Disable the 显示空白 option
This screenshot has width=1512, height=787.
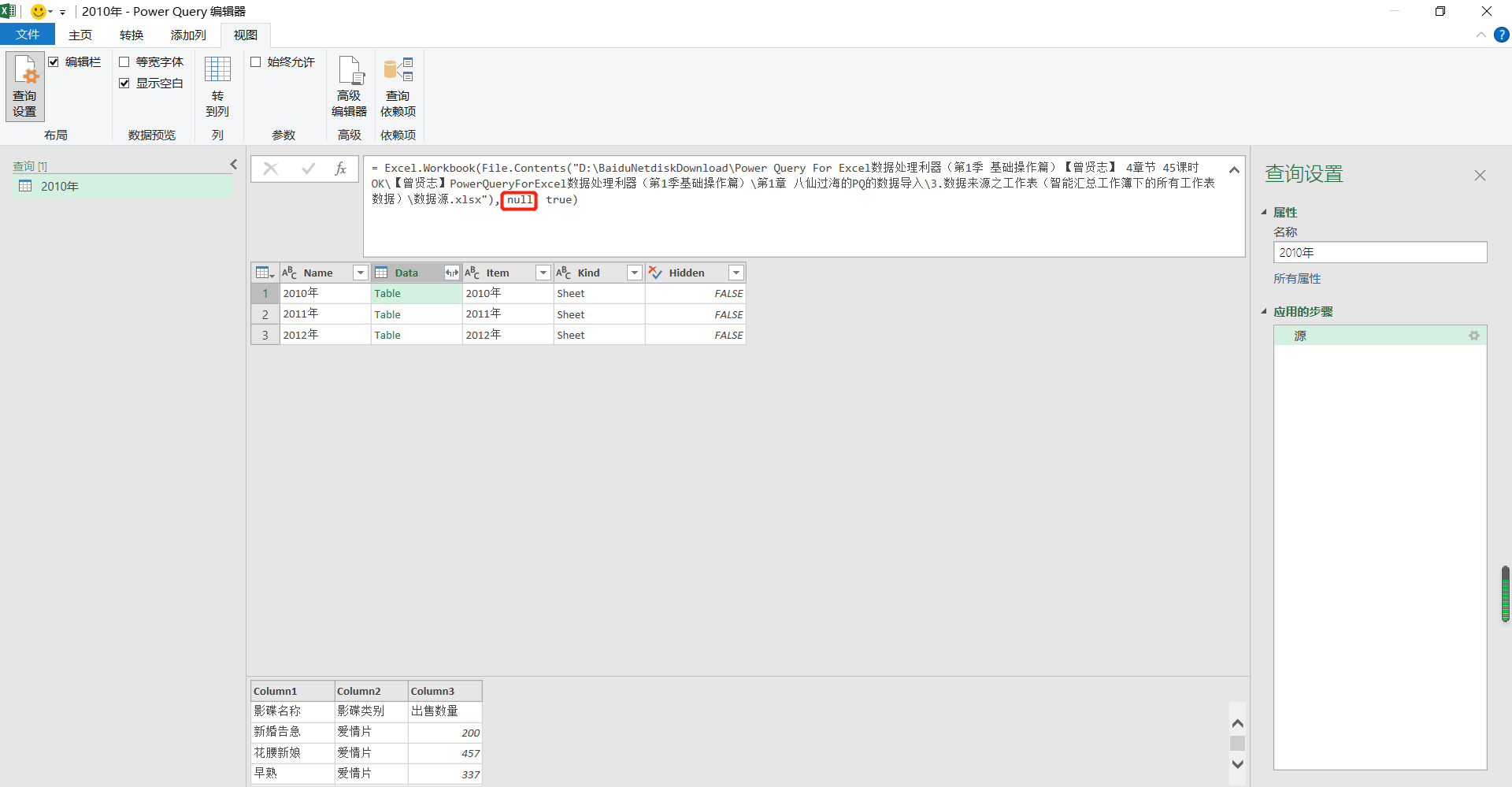pyautogui.click(x=124, y=82)
